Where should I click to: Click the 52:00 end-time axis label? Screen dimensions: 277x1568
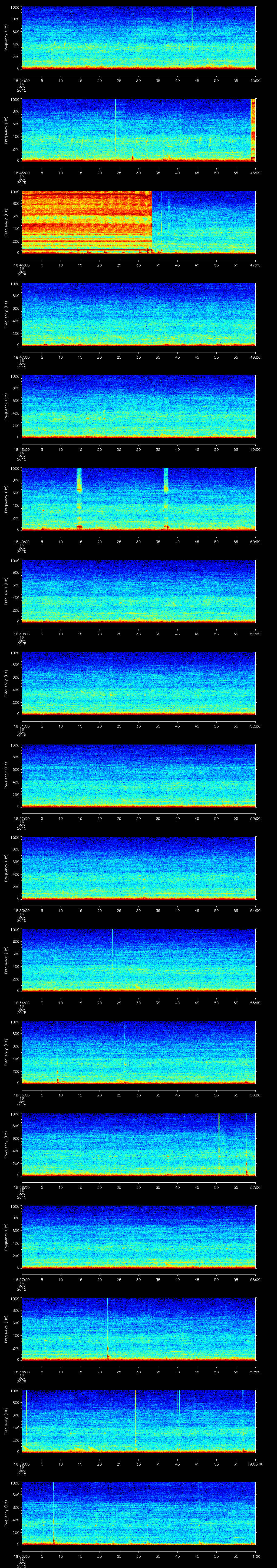click(255, 726)
